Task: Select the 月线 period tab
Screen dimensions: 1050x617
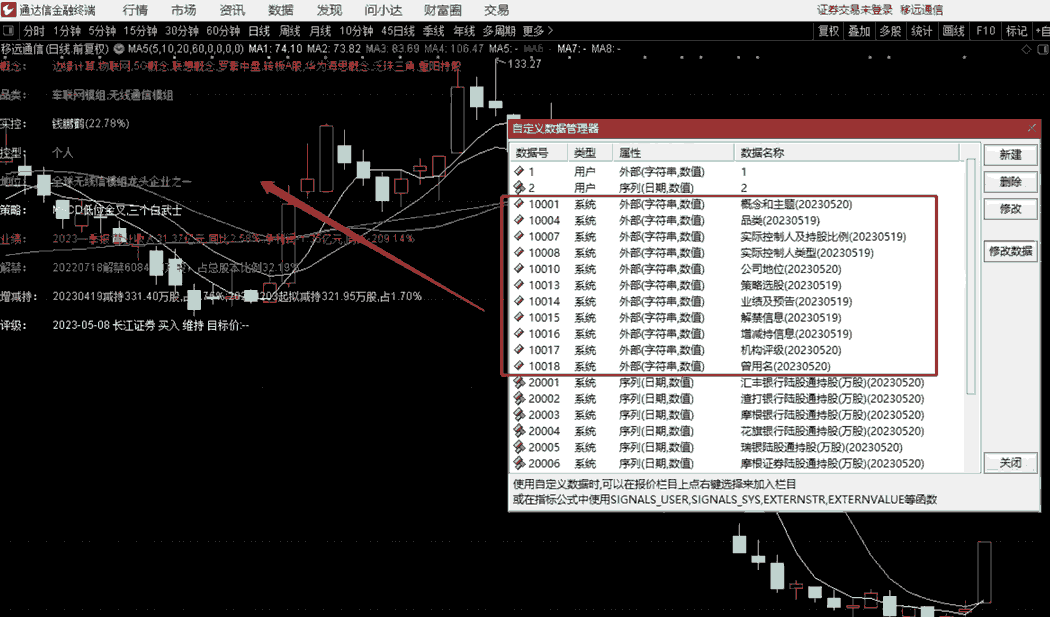Action: [x=320, y=31]
